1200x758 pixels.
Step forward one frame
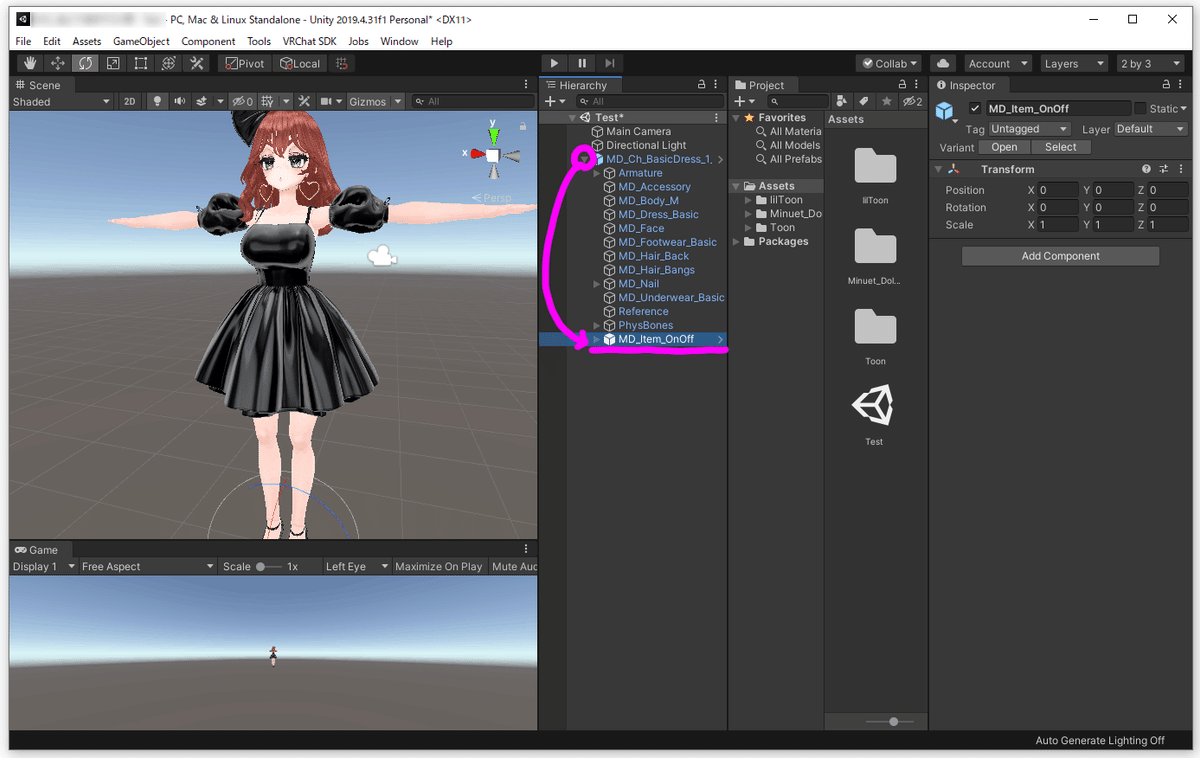pos(610,63)
